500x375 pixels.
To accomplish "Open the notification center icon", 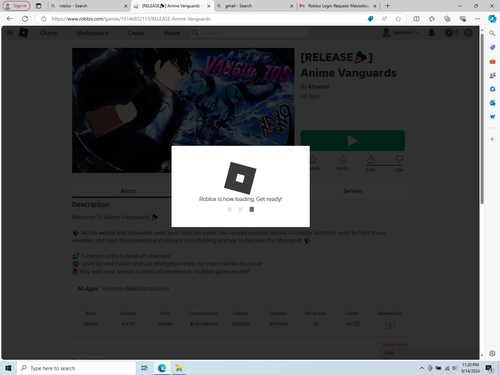I will (x=489, y=368).
